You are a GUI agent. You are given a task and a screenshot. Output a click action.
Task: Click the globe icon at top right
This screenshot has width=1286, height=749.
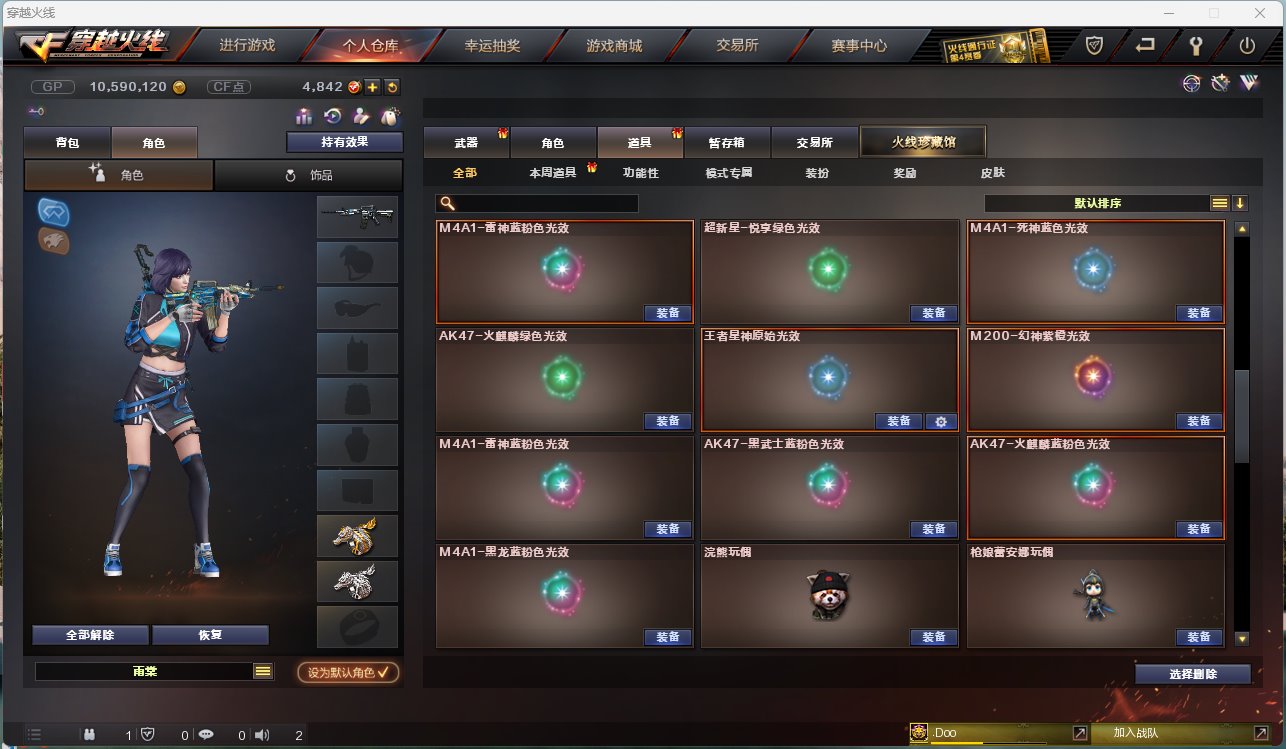click(1191, 84)
